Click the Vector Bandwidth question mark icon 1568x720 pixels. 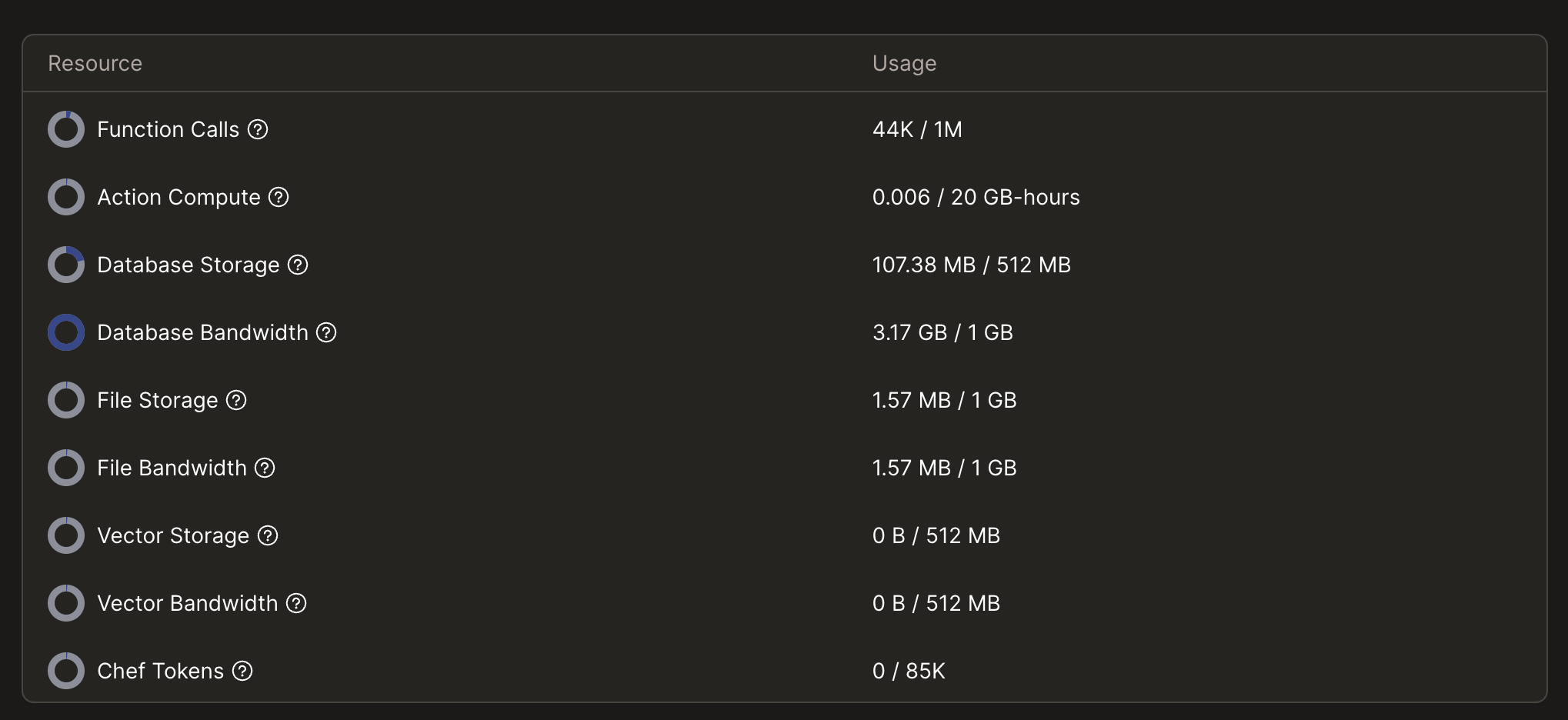click(296, 603)
